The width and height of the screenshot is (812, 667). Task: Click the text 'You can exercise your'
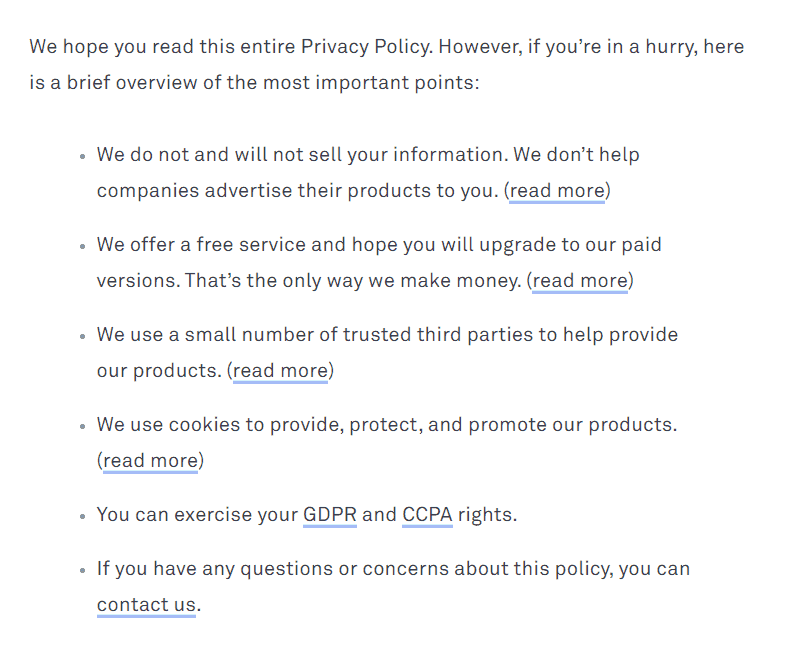click(197, 515)
